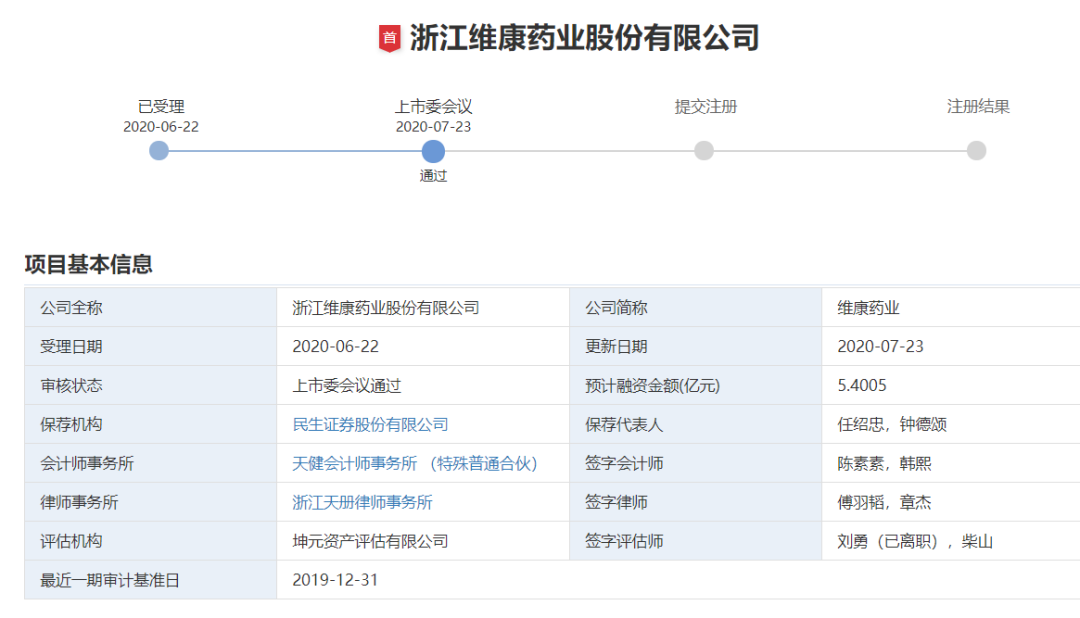This screenshot has width=1080, height=618.
Task: Select the 维康药业 short name cell
Action: click(x=869, y=308)
